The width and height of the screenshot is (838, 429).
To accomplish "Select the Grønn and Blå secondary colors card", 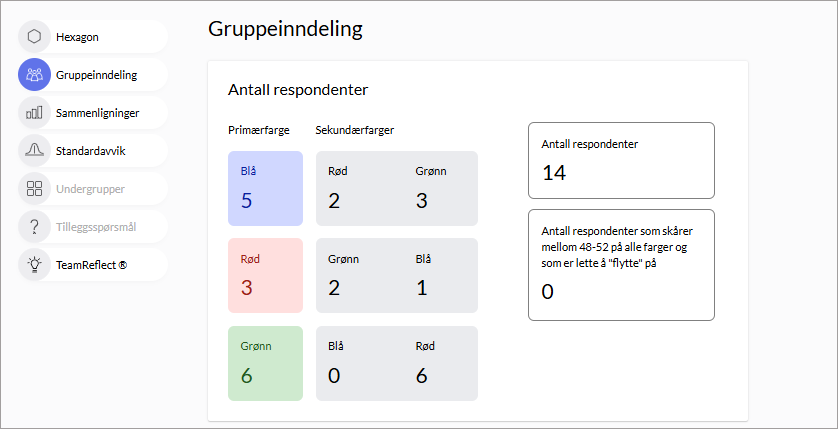I will [396, 276].
